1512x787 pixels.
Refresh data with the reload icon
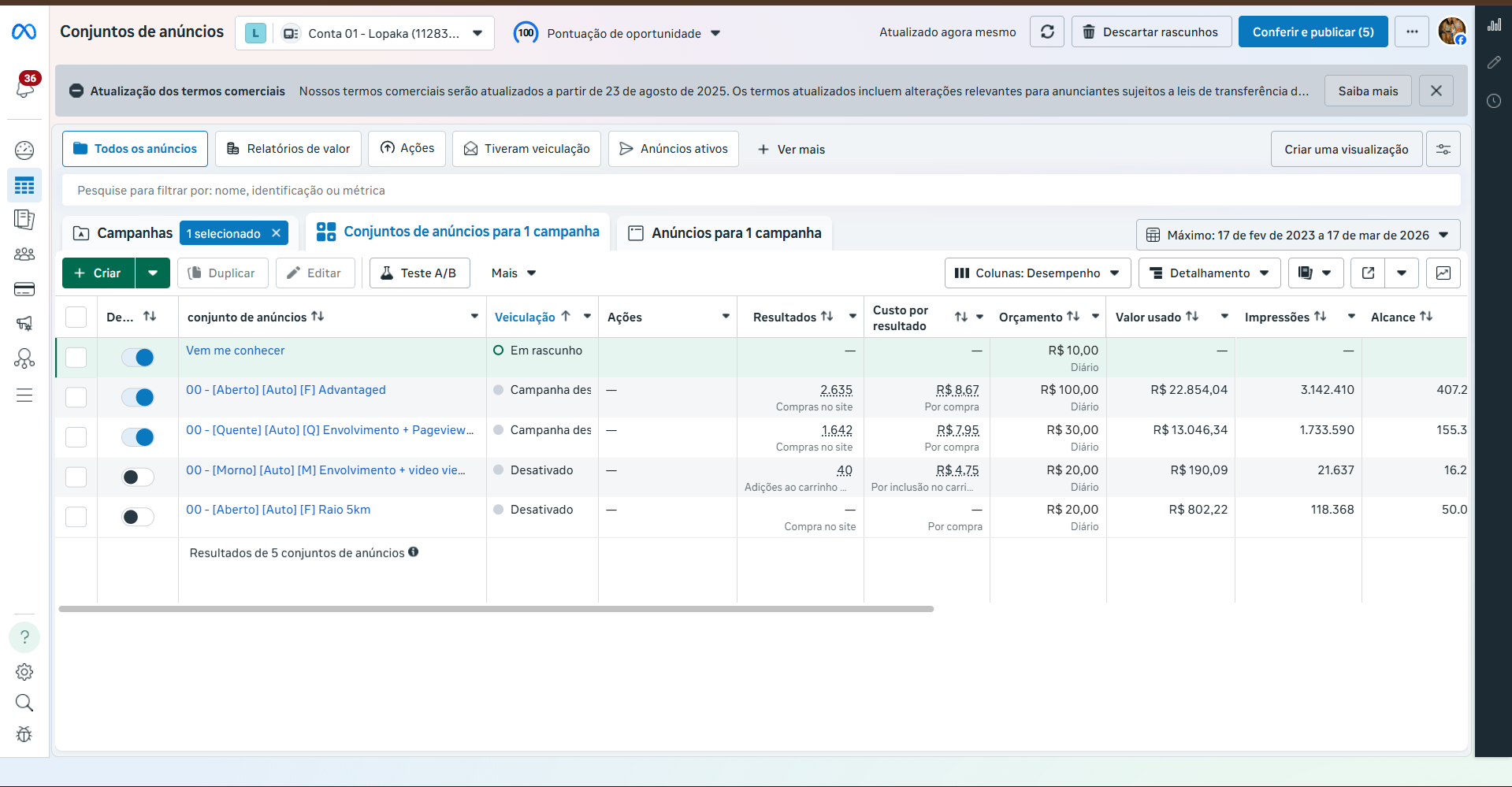click(x=1047, y=32)
